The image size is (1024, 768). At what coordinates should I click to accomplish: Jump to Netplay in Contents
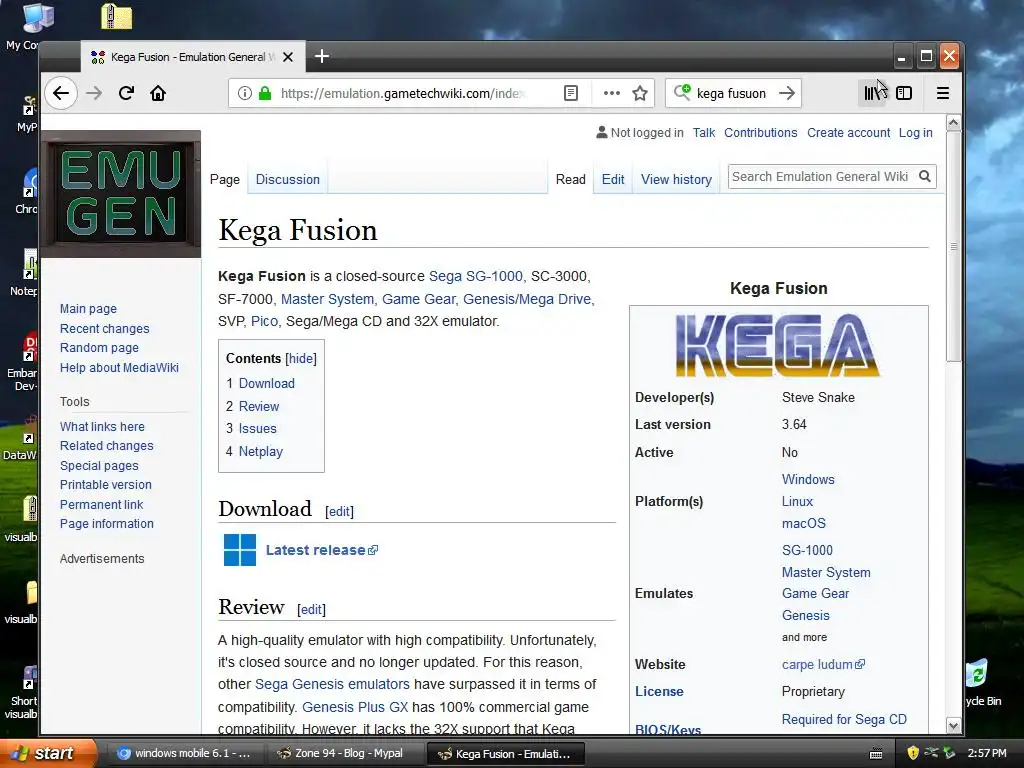click(x=261, y=451)
